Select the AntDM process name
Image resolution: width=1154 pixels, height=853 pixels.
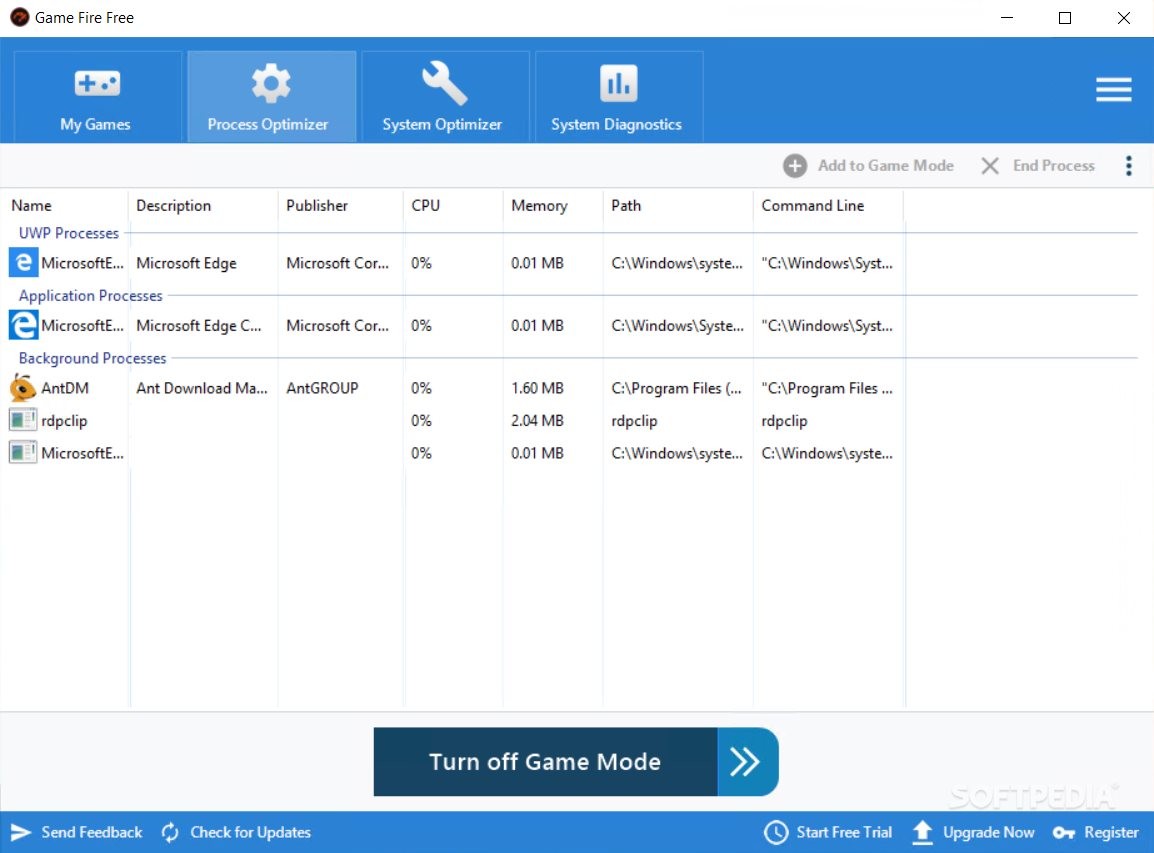[65, 388]
